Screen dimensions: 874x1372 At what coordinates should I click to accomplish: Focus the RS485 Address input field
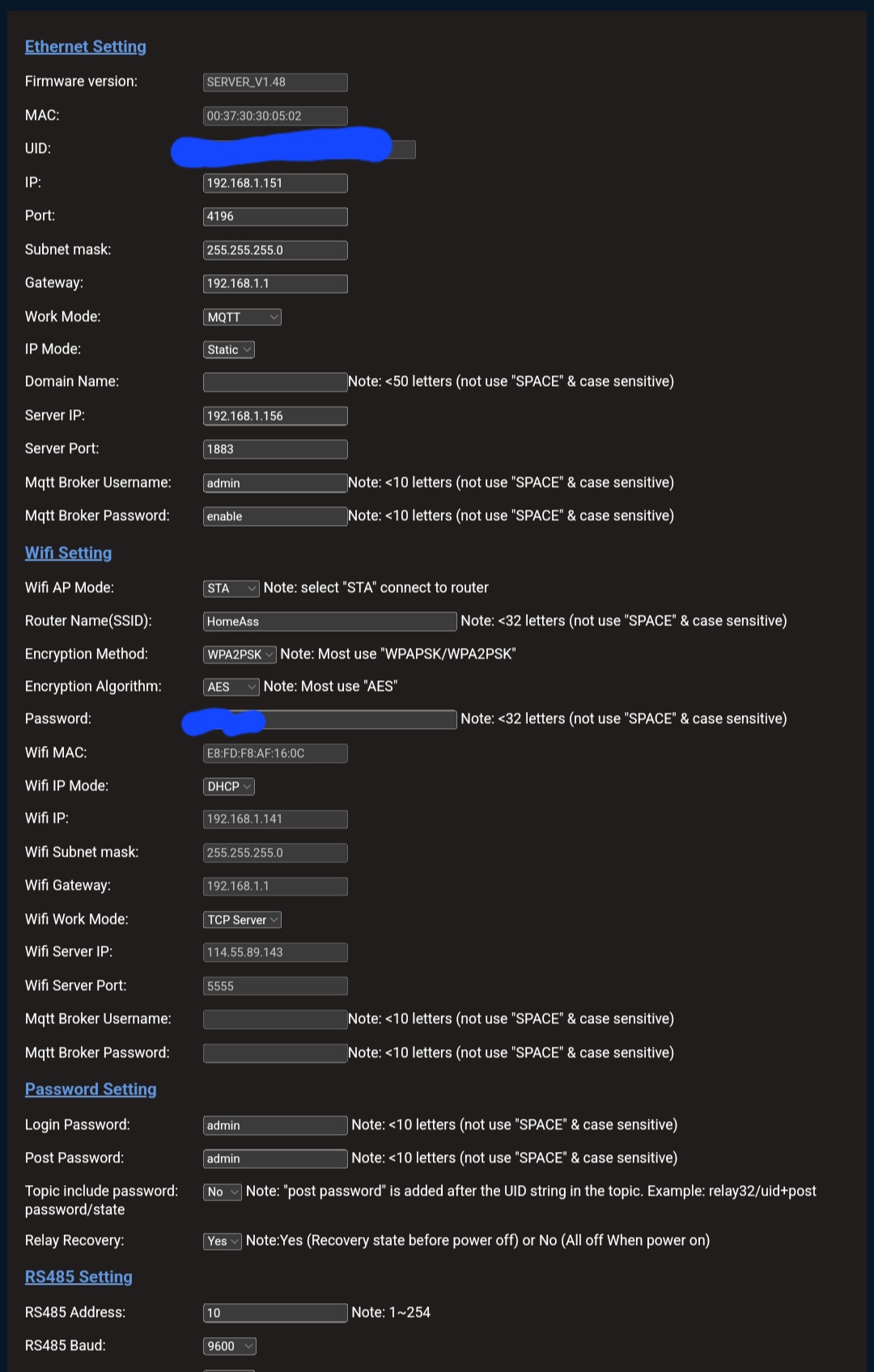click(x=275, y=1313)
